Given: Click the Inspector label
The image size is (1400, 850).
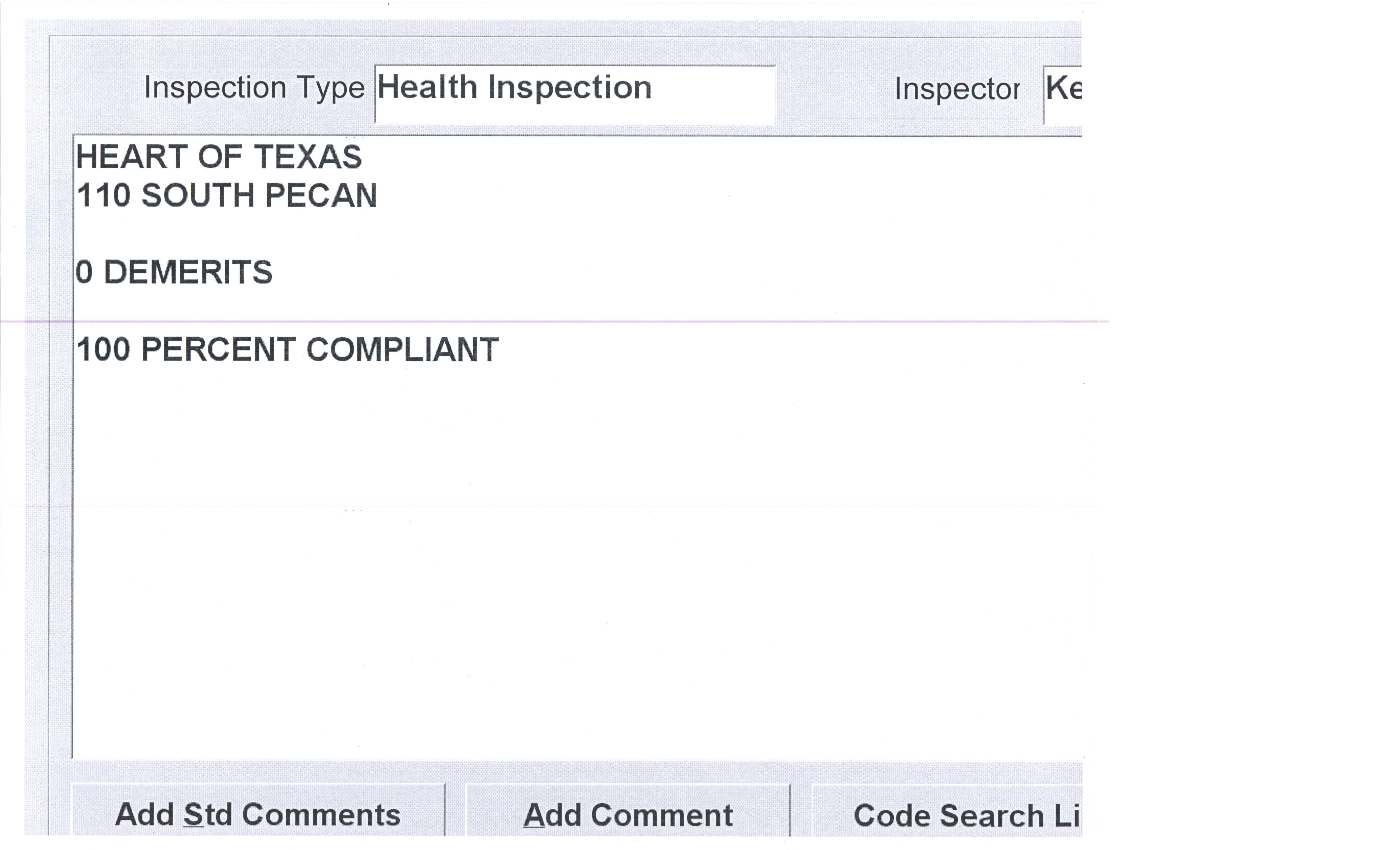Looking at the screenshot, I should (x=957, y=89).
